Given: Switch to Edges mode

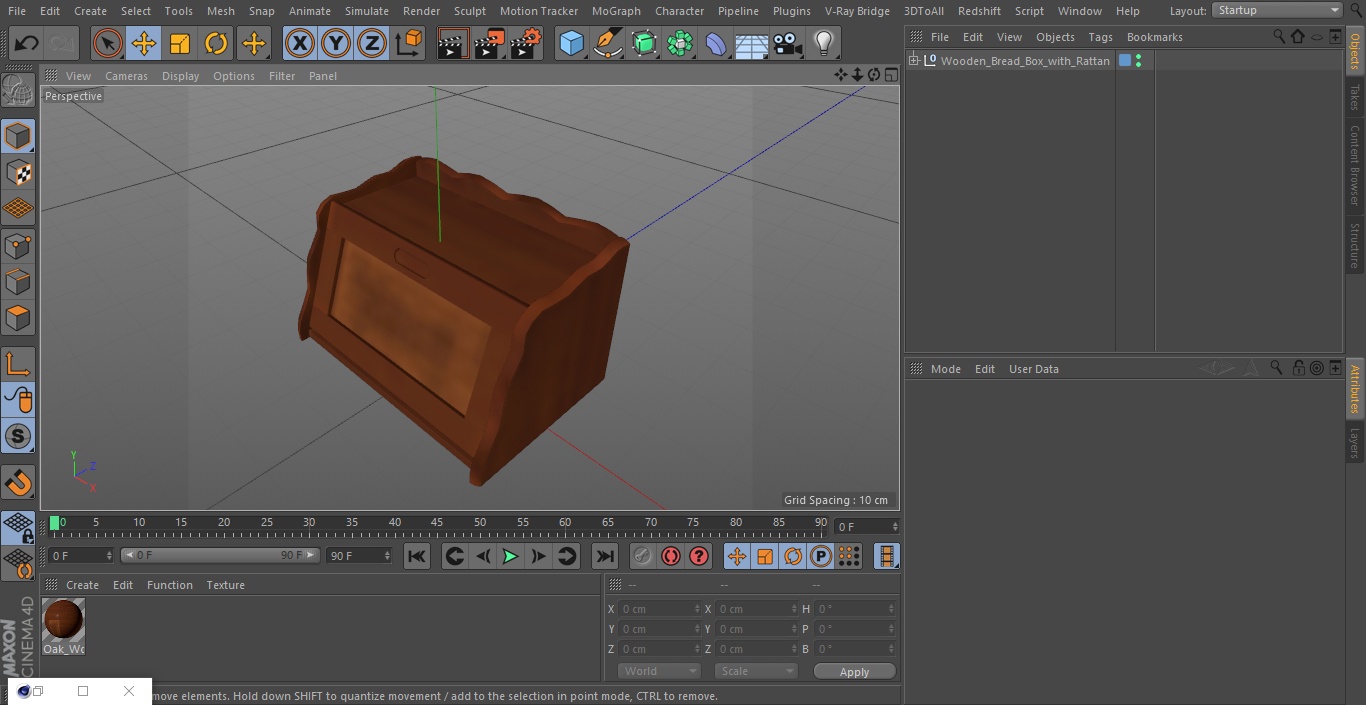Looking at the screenshot, I should tap(18, 282).
